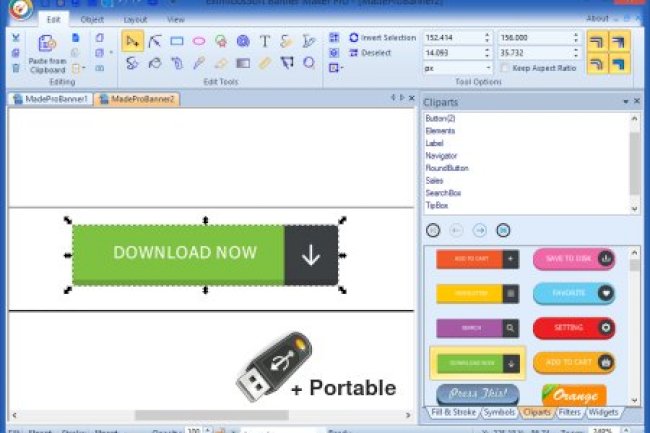Enable Keep Aspect Ratio checkbox
The image size is (650, 433).
pyautogui.click(x=504, y=68)
